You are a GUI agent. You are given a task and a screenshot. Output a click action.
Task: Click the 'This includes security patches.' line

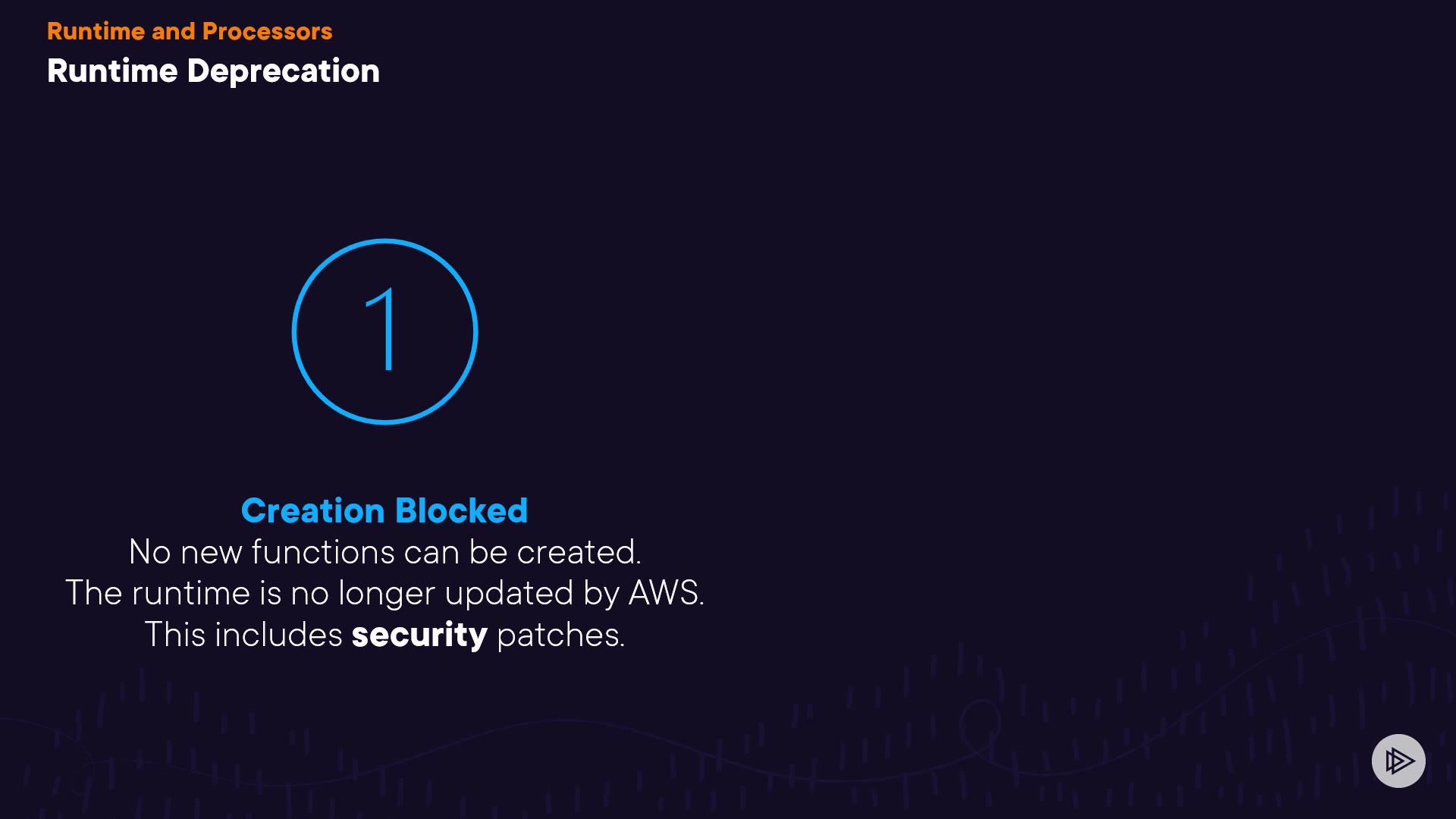[384, 635]
